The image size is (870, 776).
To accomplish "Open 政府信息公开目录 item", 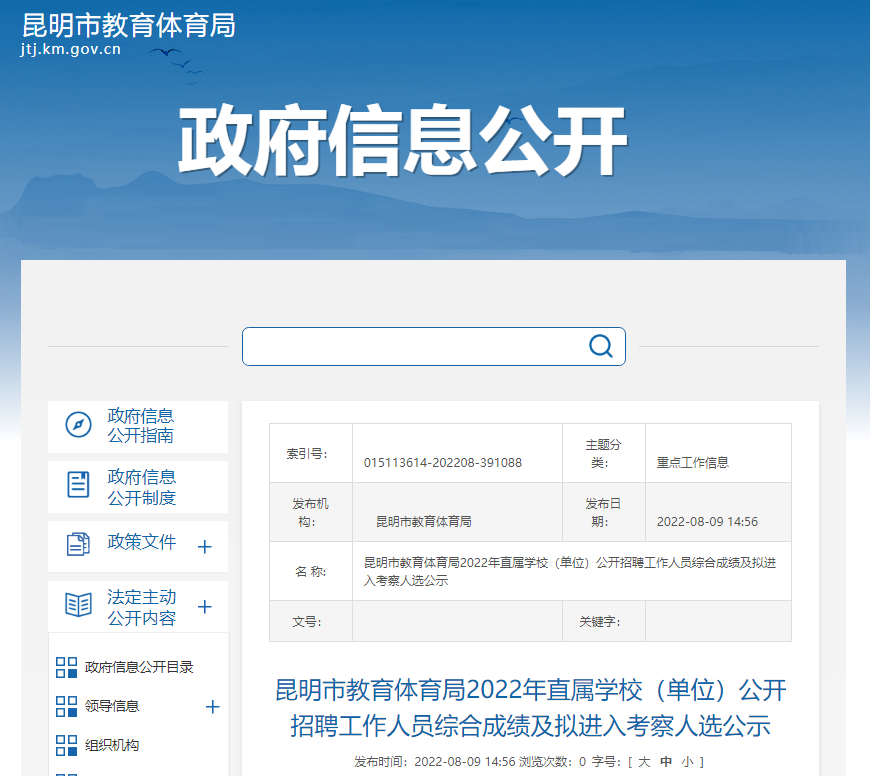I will (139, 667).
